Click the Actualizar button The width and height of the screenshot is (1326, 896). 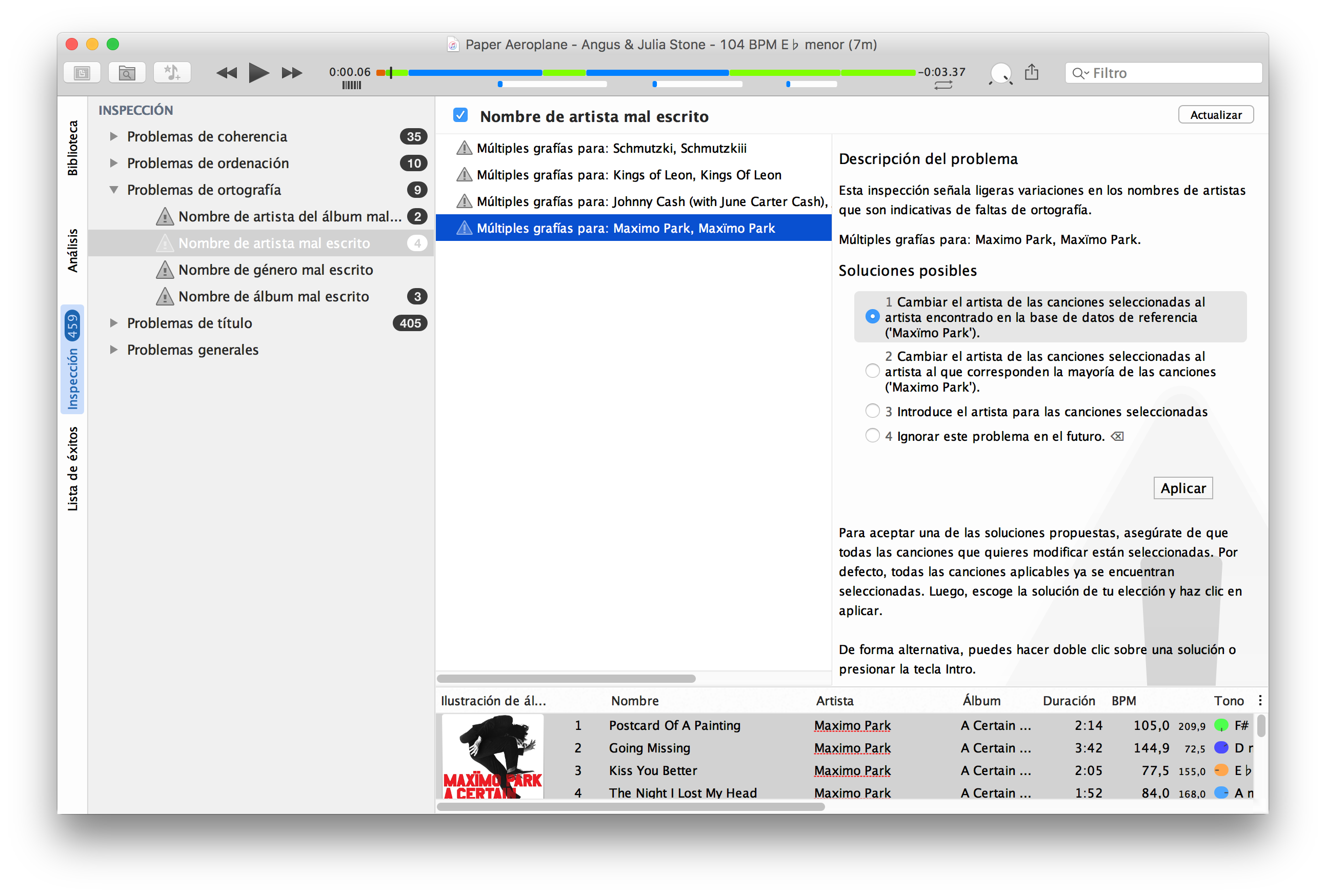(1216, 115)
